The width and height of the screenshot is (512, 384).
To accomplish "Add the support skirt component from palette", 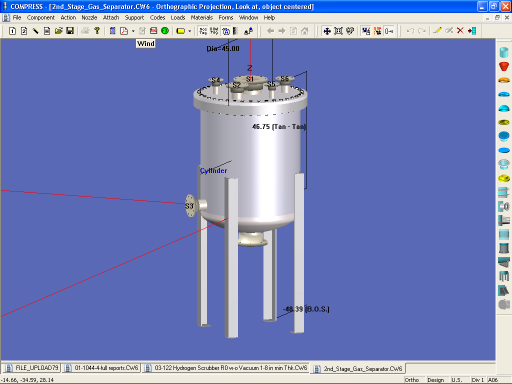I will (504, 248).
